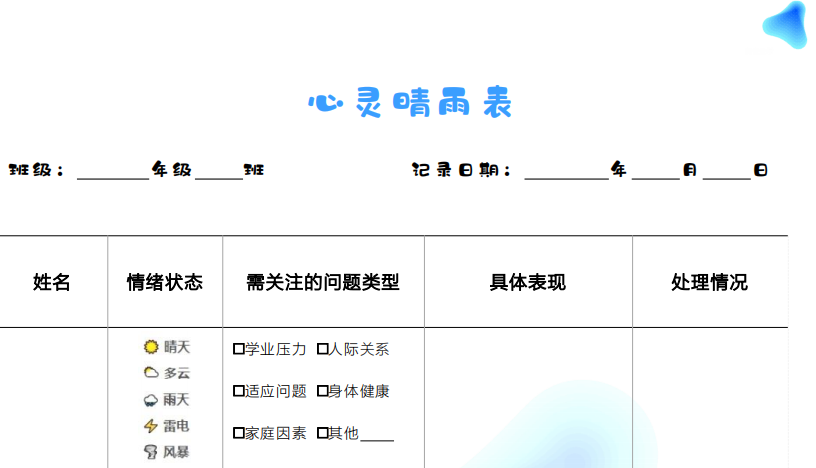Select the 心灵晴雨表 title text
Viewport: 816px width, 468px height.
pyautogui.click(x=410, y=103)
